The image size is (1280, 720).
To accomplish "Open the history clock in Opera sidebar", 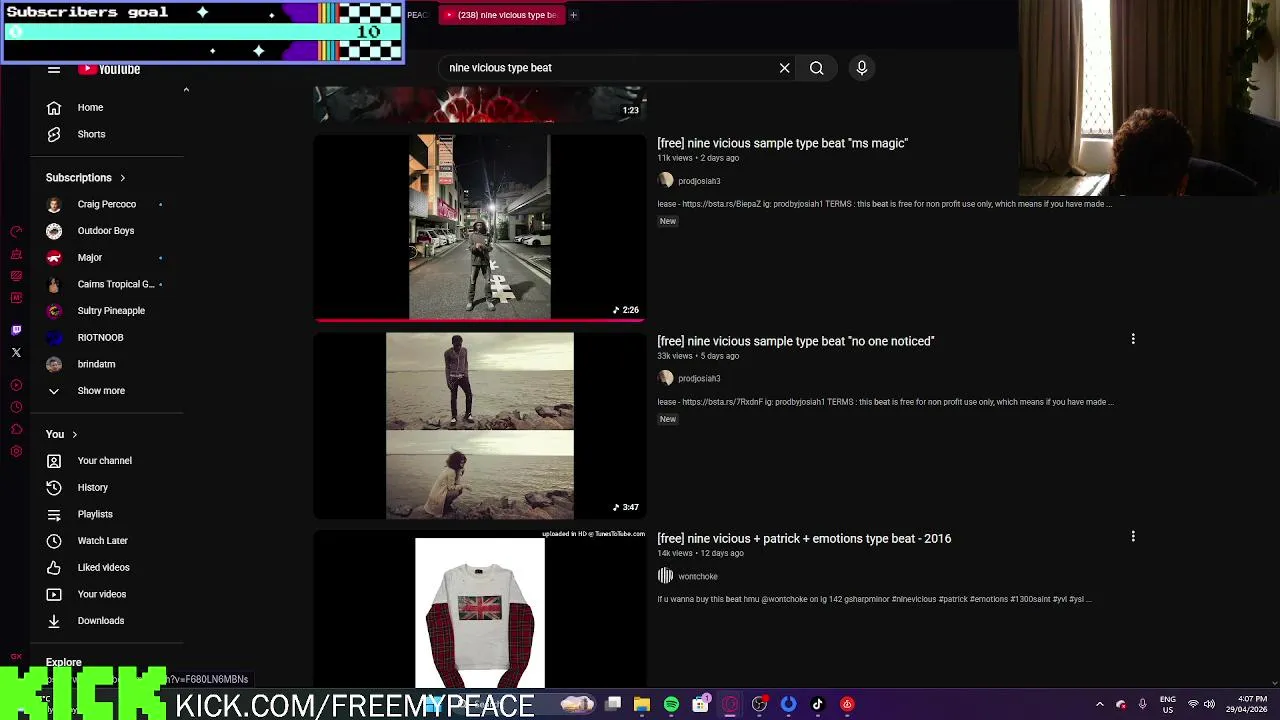I will click(x=16, y=407).
